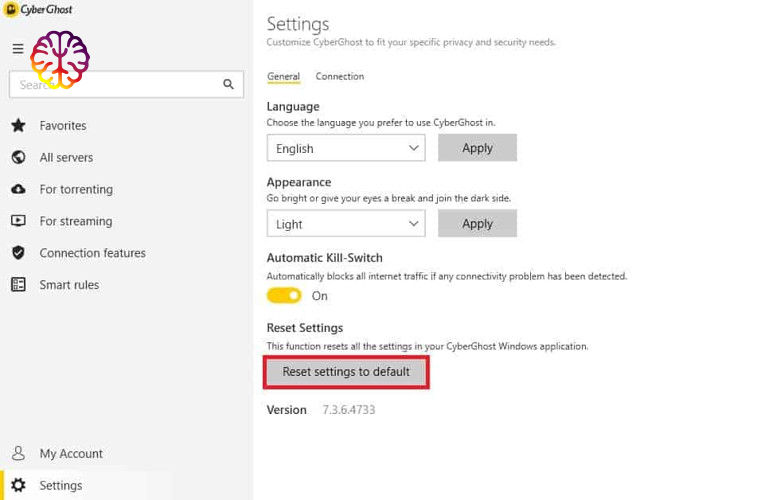Click the Settings gear icon

pyautogui.click(x=18, y=486)
